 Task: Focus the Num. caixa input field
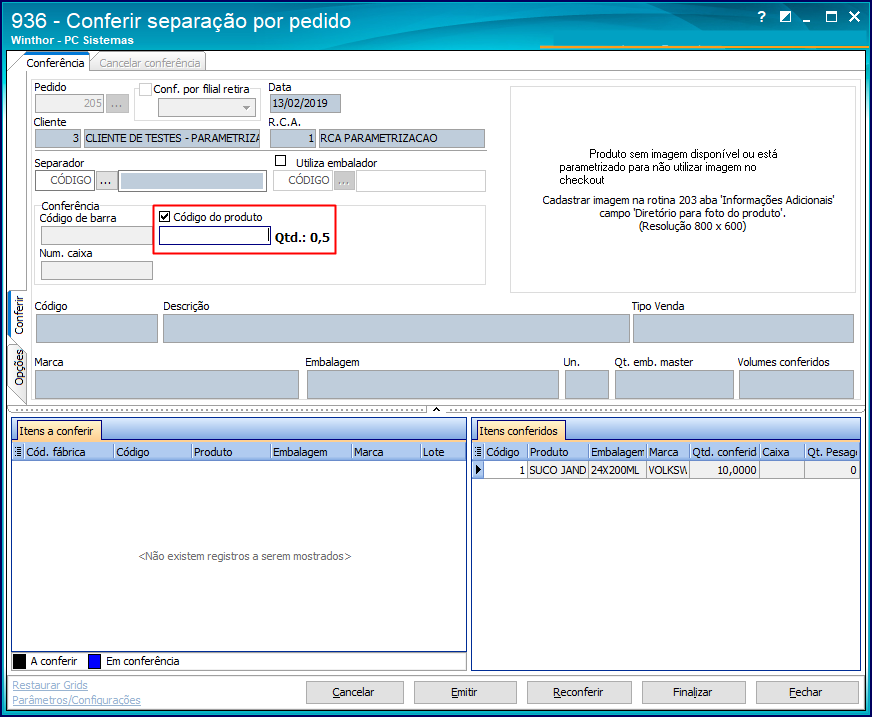click(97, 270)
